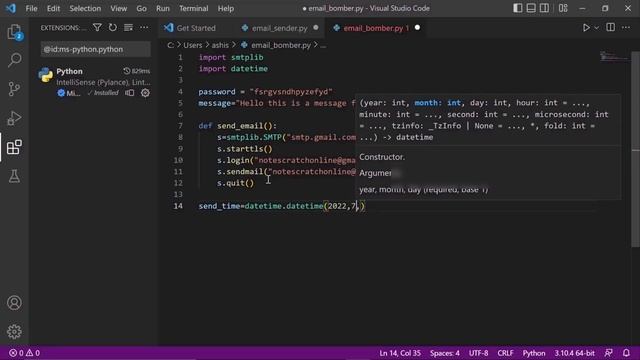Screen dimensions: 640x360
Task: Open Extensions panel more actions menu
Action: (x=144, y=28)
